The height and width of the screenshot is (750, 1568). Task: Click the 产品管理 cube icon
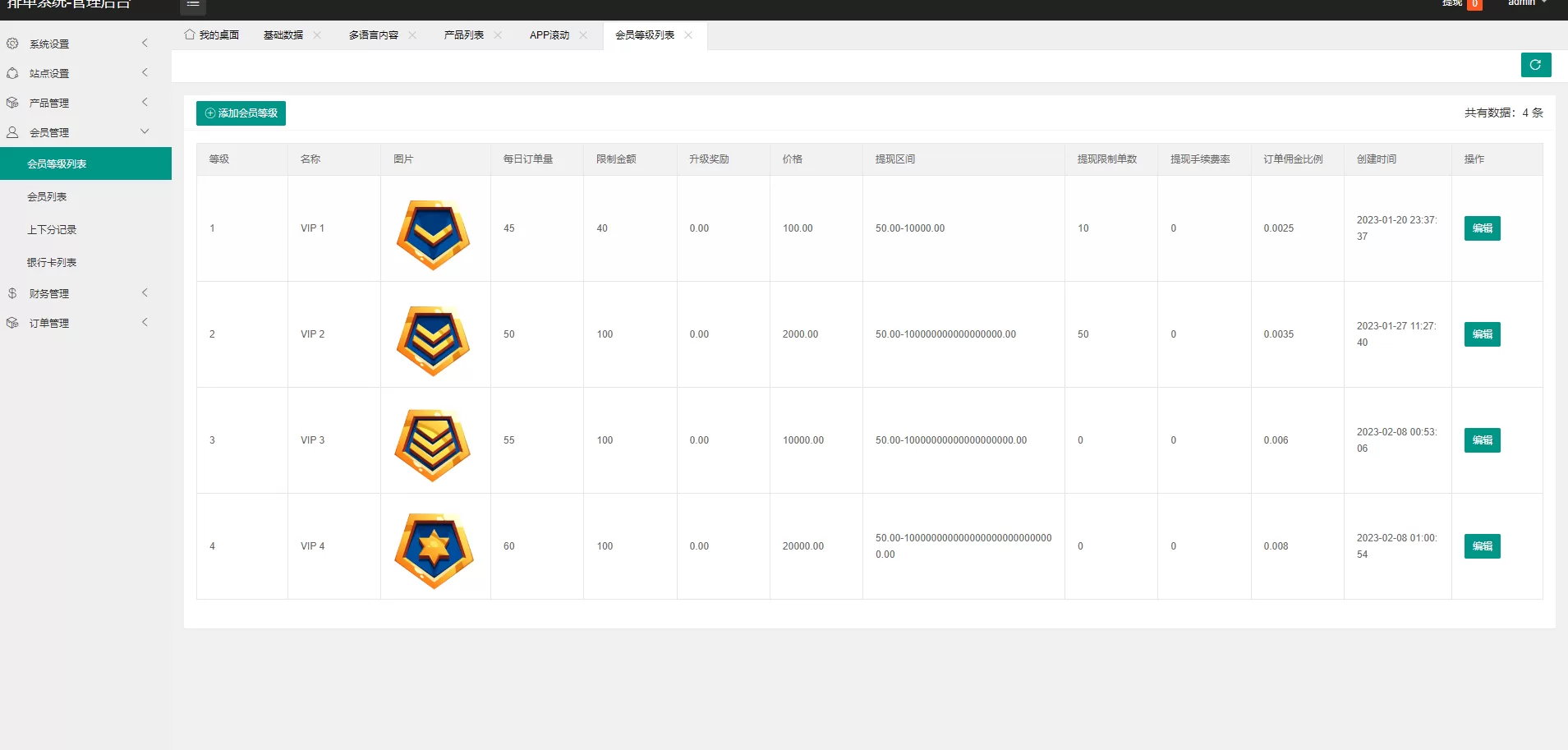point(12,103)
